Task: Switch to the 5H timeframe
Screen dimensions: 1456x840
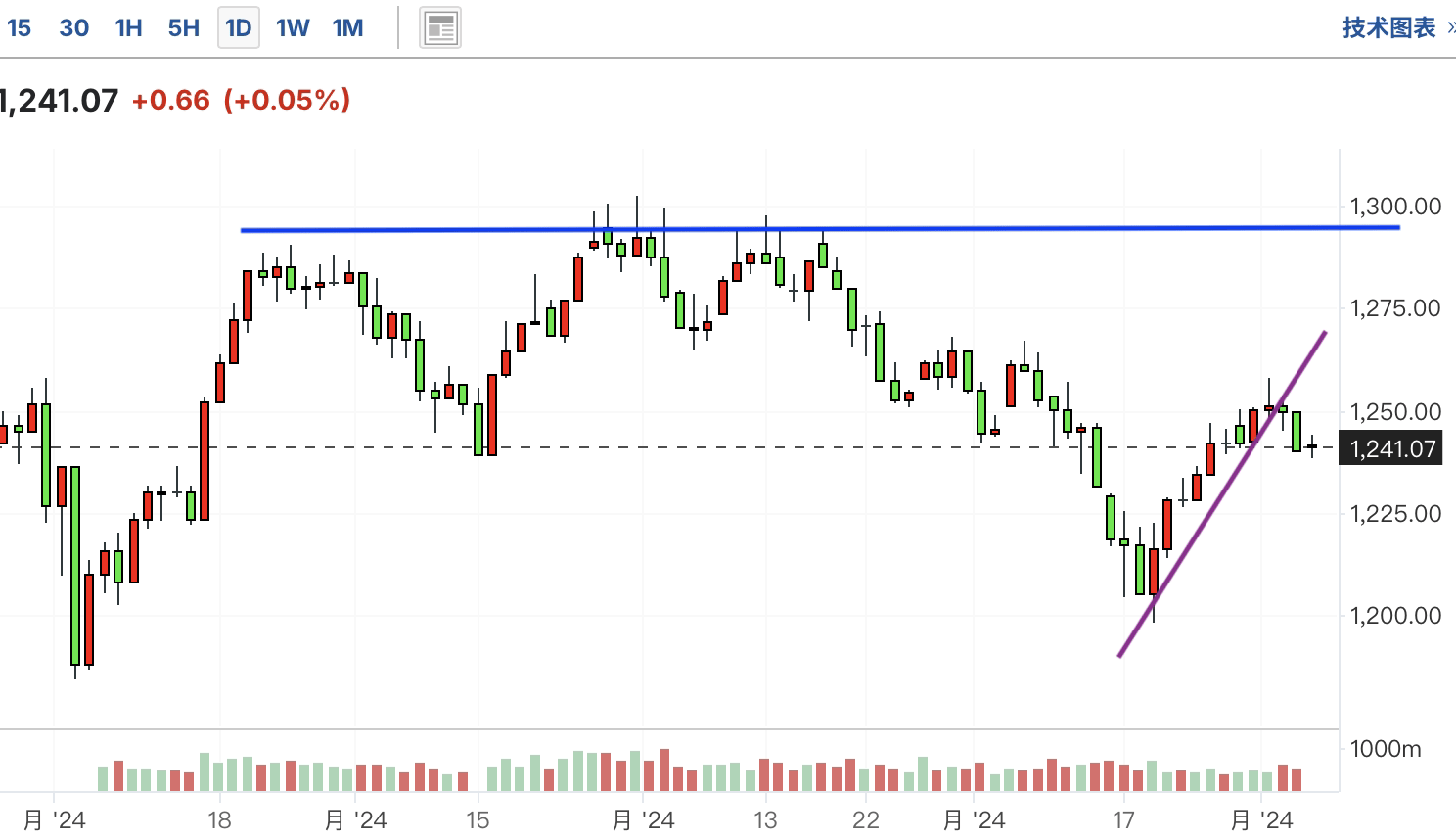Action: click(183, 28)
